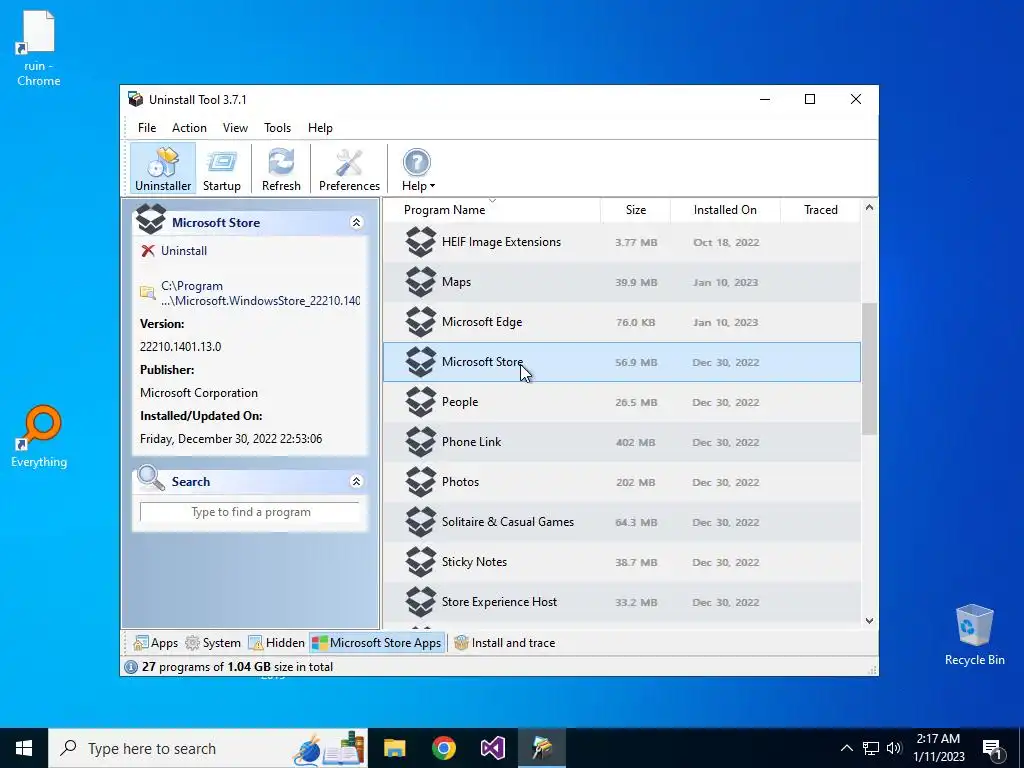The height and width of the screenshot is (768, 1024).
Task: Collapse the Search panel
Action: [x=357, y=481]
